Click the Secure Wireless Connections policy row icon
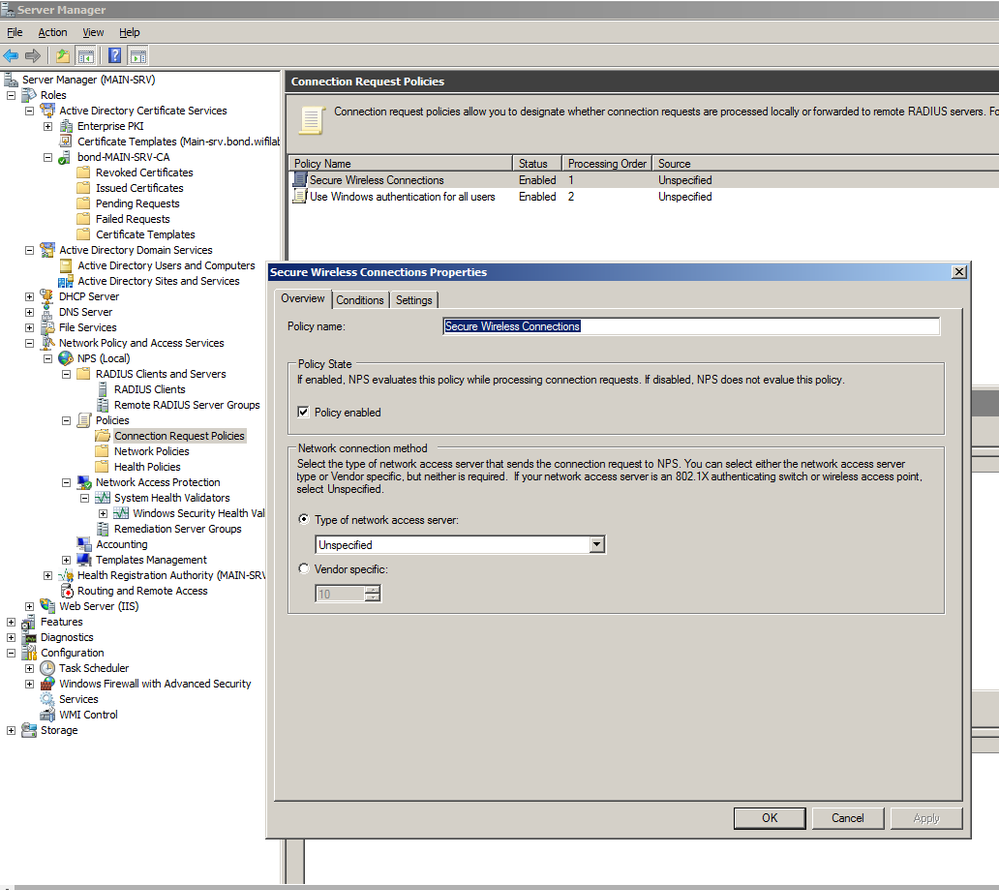The image size is (999, 890). tap(299, 180)
